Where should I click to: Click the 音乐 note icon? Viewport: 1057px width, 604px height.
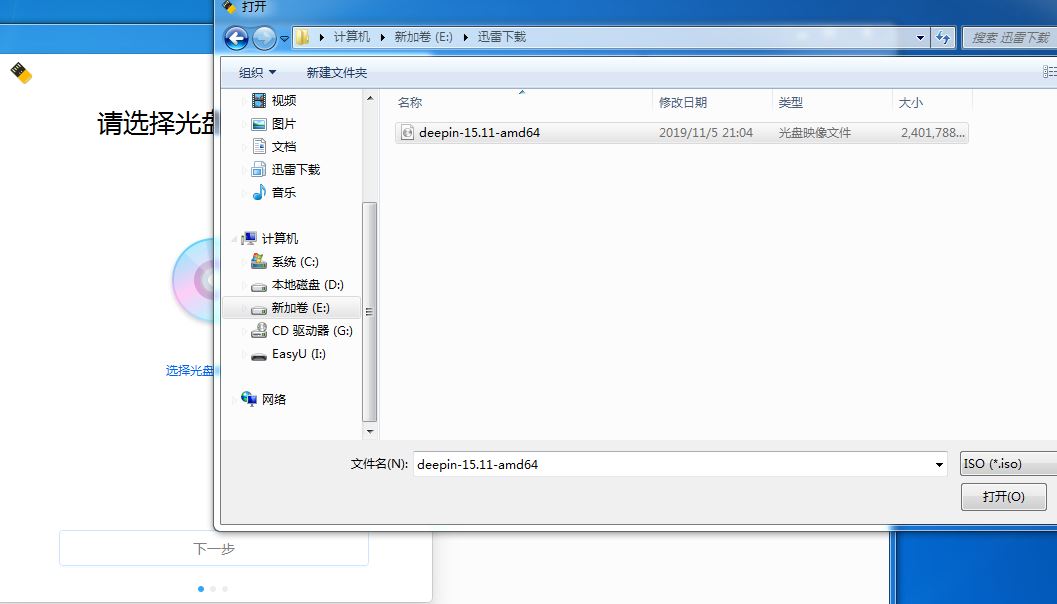coord(259,192)
